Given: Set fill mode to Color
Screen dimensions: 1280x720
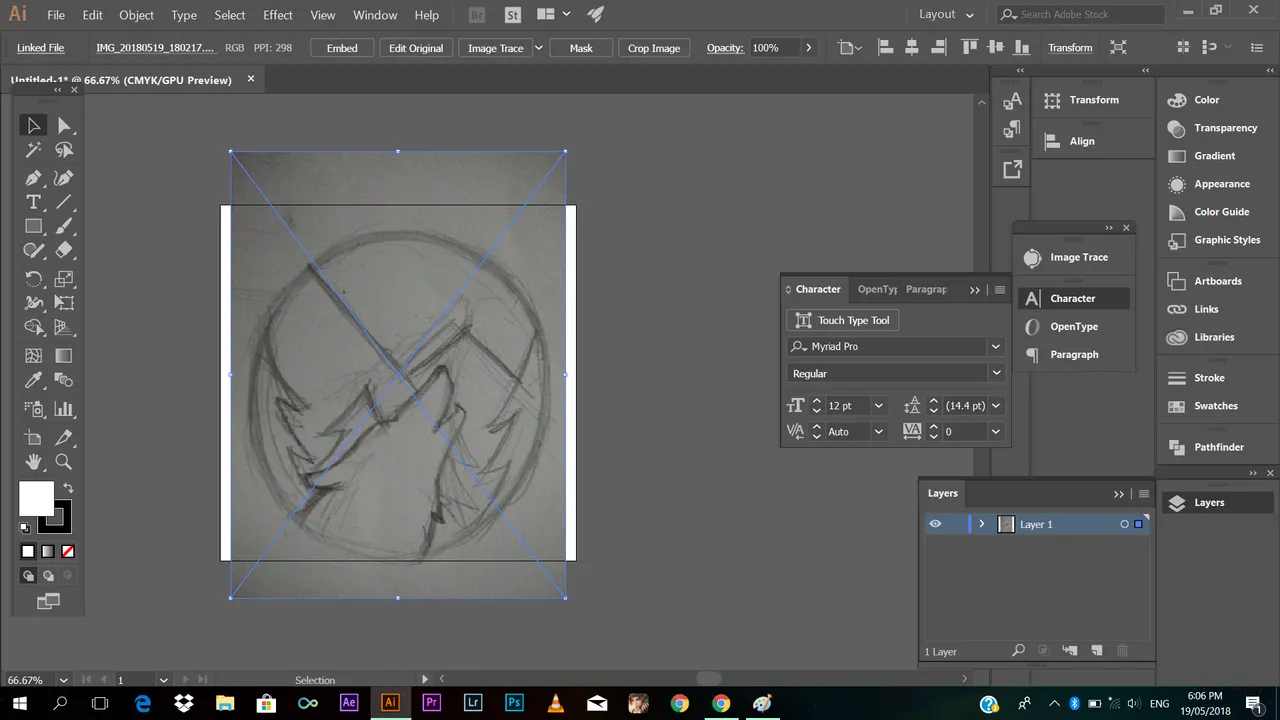Looking at the screenshot, I should click(x=28, y=551).
